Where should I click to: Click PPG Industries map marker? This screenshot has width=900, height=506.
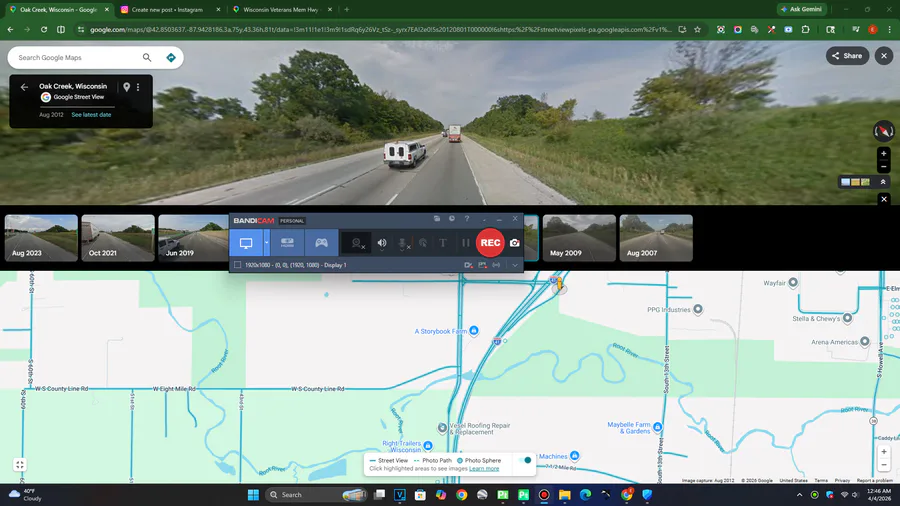697,309
